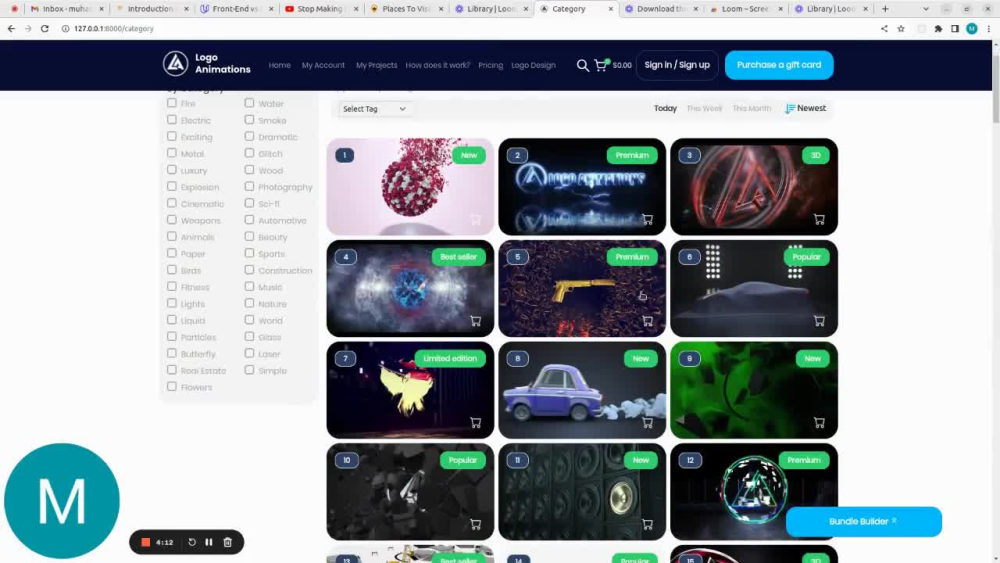Restart the Loom recording
Viewport: 1000px width, 563px height.
[192, 542]
